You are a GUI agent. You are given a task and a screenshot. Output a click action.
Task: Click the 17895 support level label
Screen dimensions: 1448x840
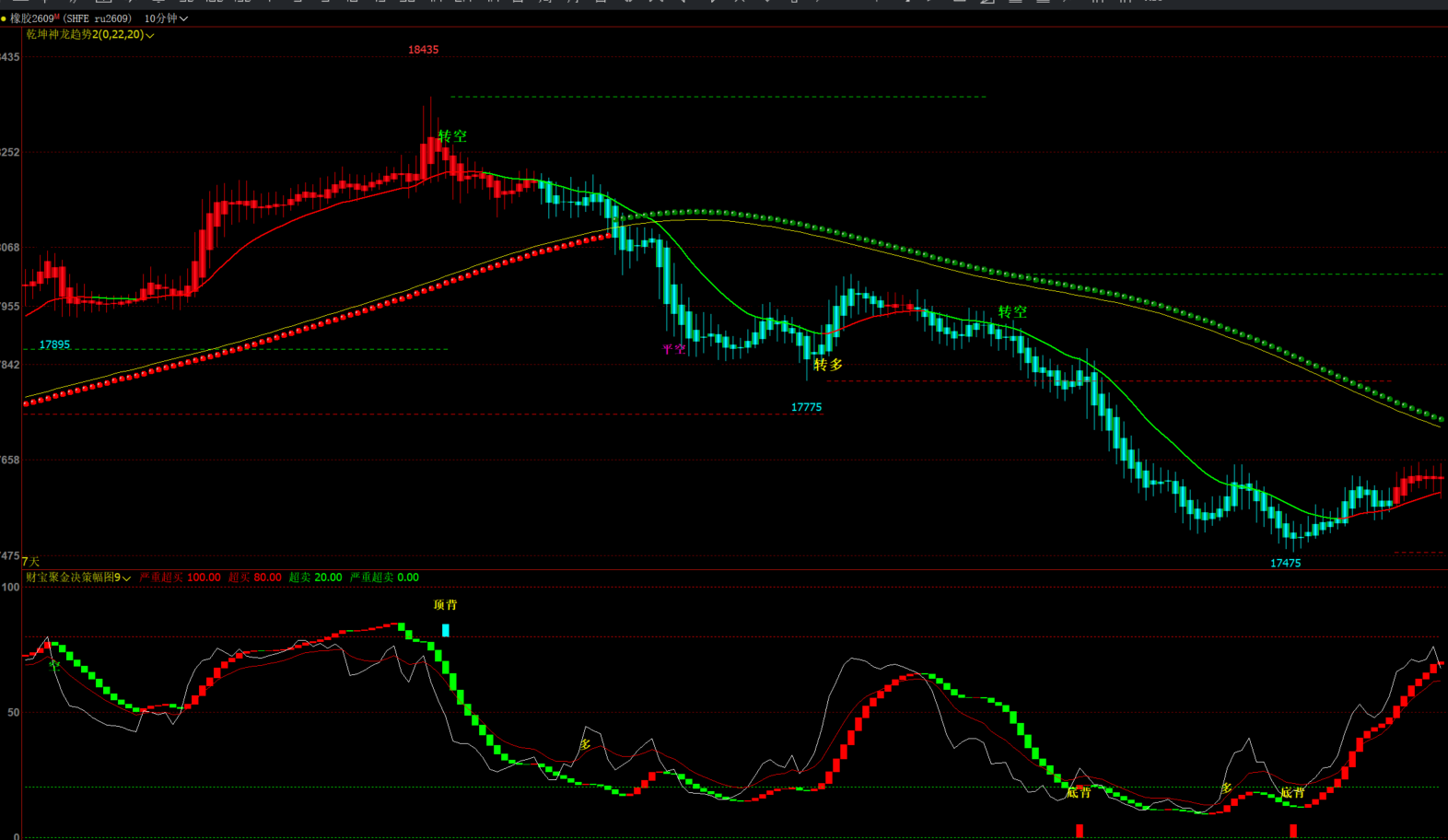coord(54,345)
